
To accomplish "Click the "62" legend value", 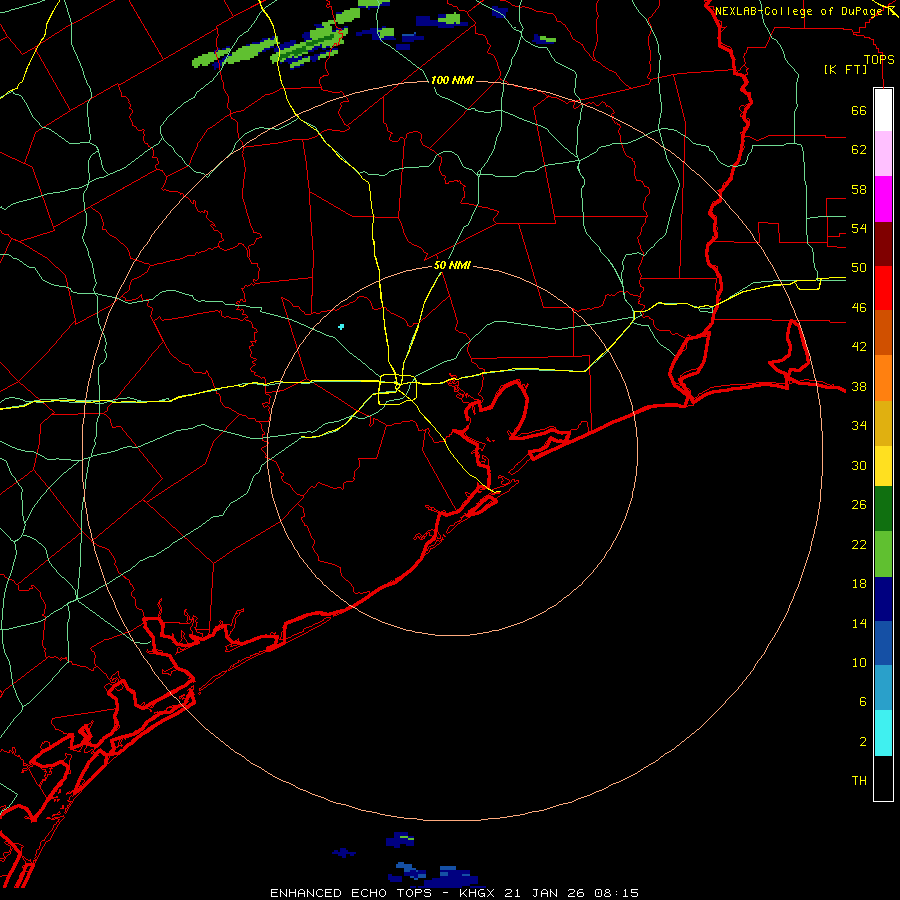I will 859,150.
